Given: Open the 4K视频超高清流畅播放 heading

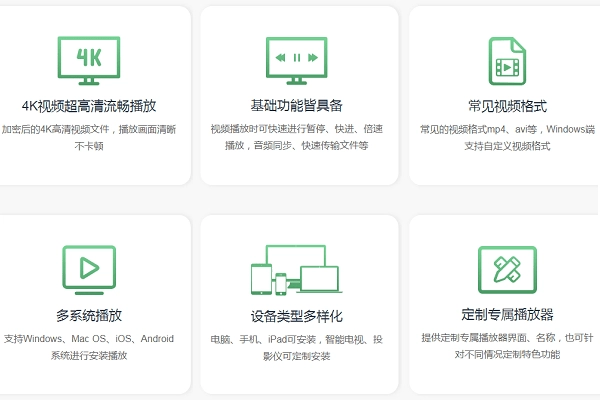Looking at the screenshot, I should point(89,105).
